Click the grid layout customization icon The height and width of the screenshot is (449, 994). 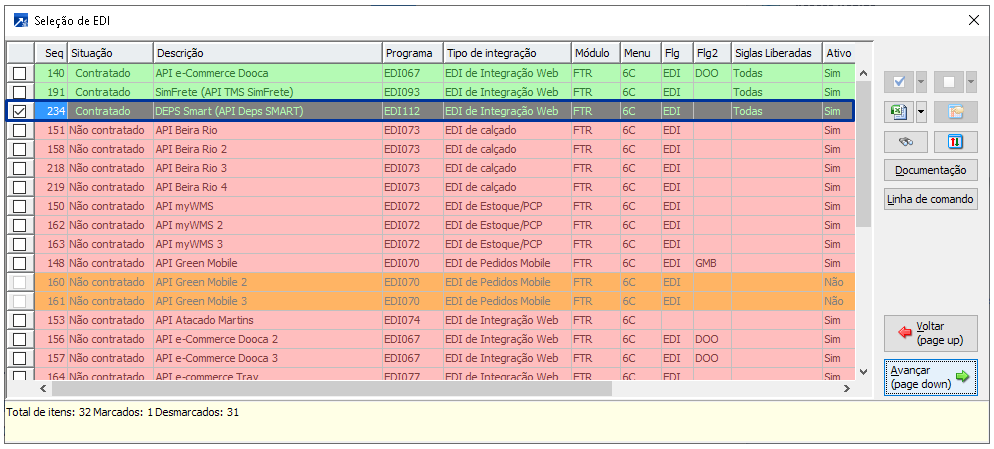[955, 111]
